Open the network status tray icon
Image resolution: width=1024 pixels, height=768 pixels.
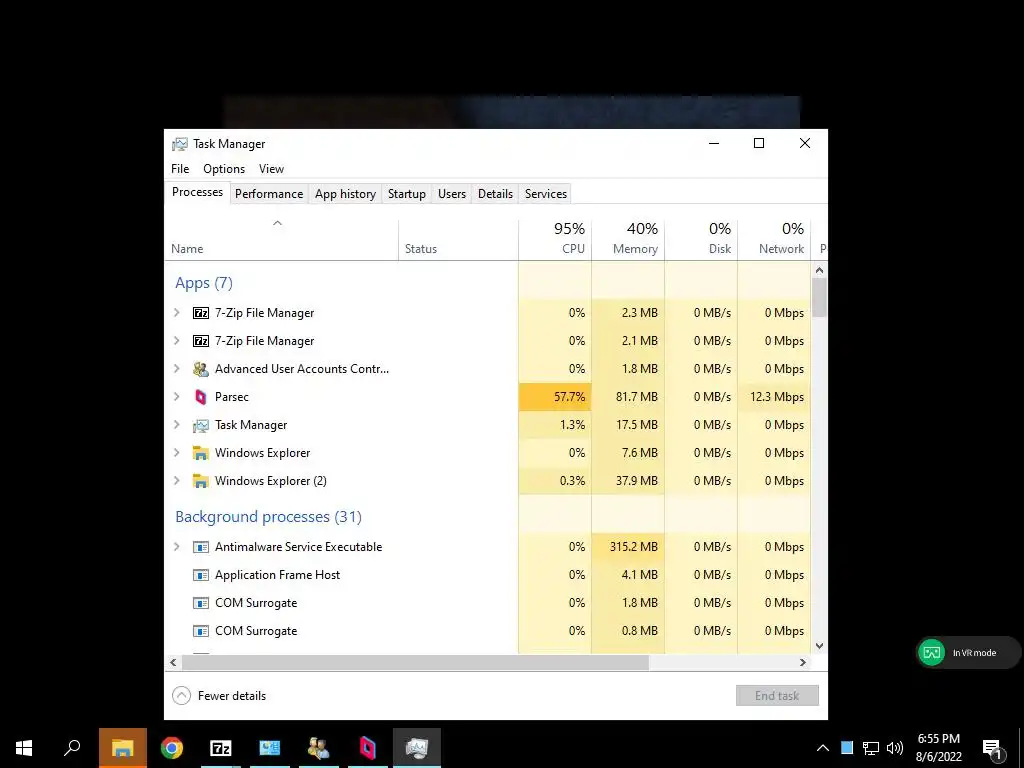pos(871,748)
